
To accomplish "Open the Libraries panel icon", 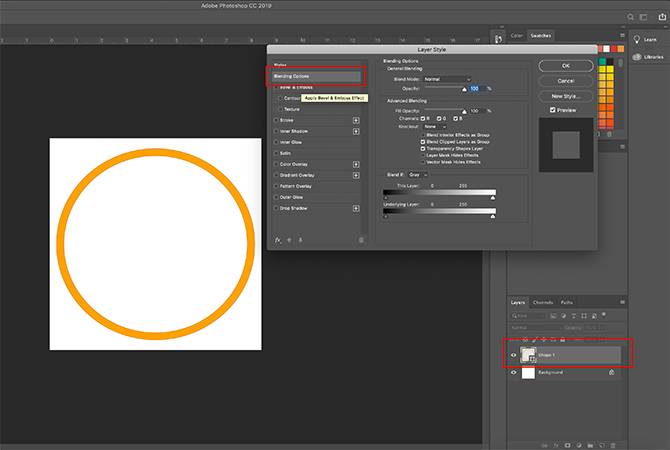I will tap(637, 57).
